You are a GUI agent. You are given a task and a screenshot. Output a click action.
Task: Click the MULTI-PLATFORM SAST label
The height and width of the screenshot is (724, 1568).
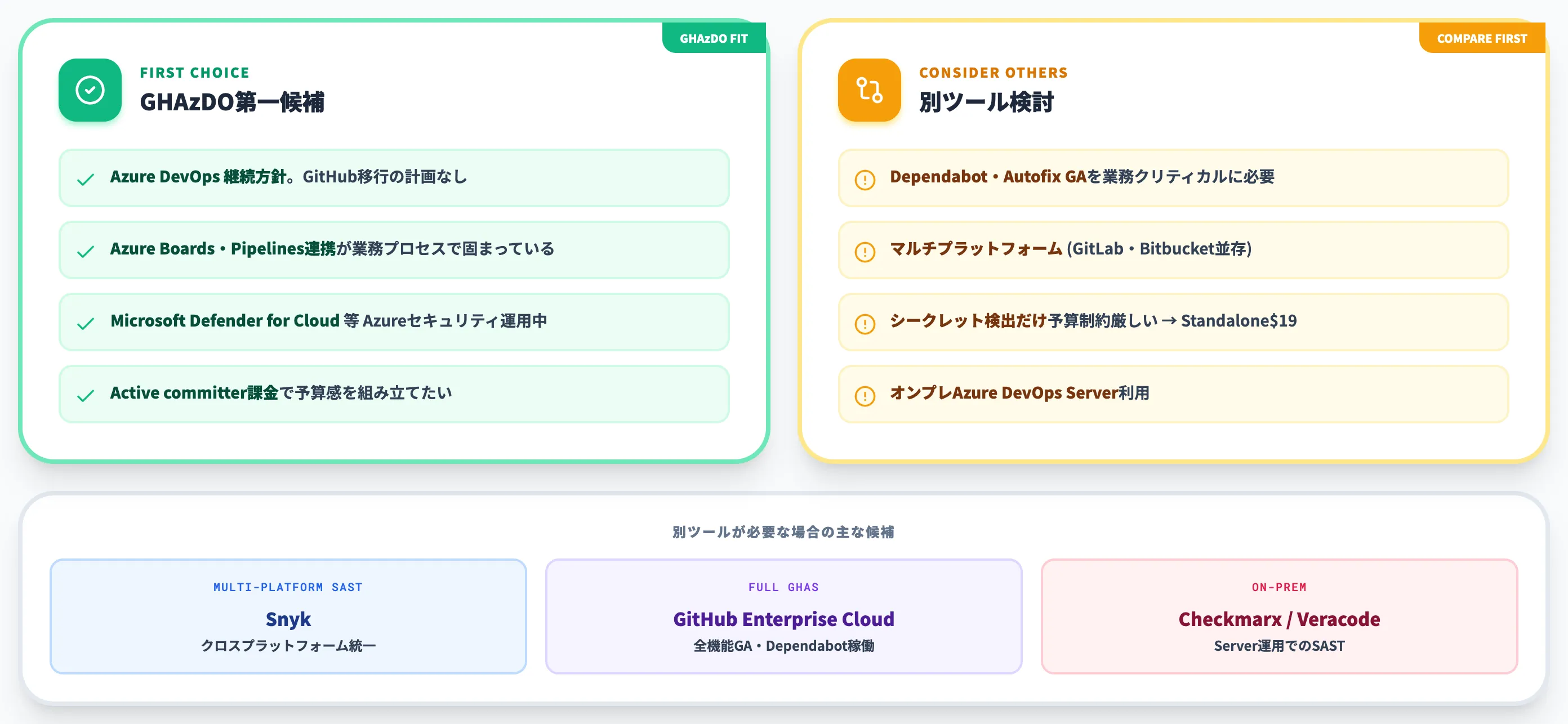pos(288,587)
